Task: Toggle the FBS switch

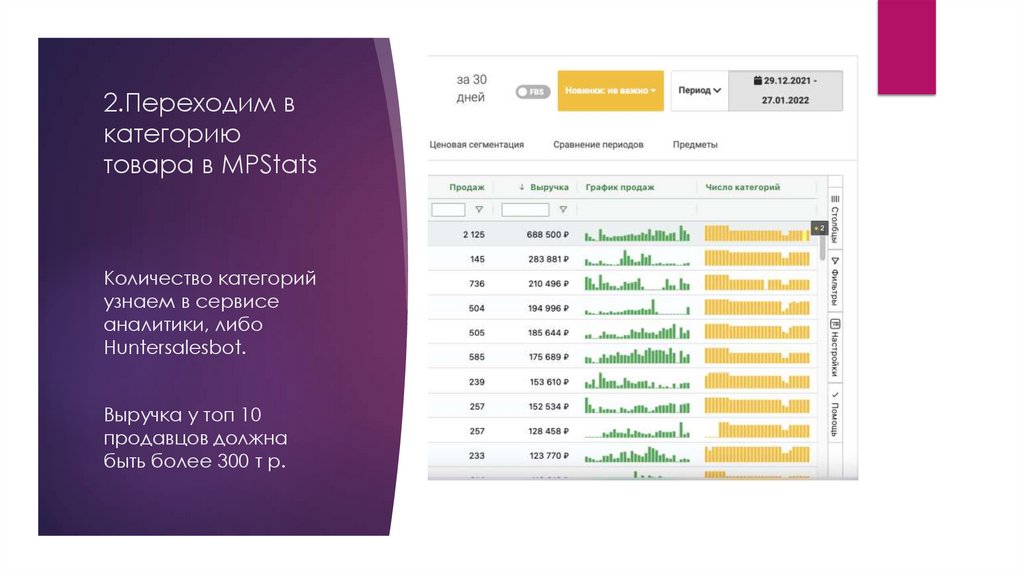Action: coord(533,92)
